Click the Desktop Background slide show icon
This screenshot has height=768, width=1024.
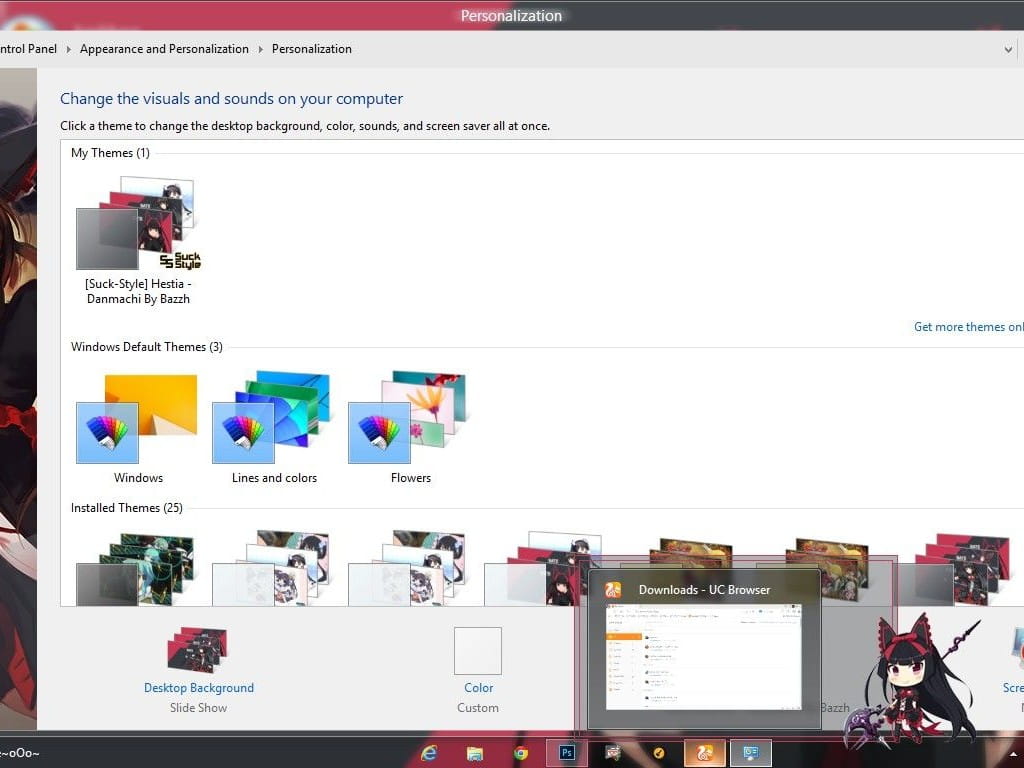(x=197, y=650)
